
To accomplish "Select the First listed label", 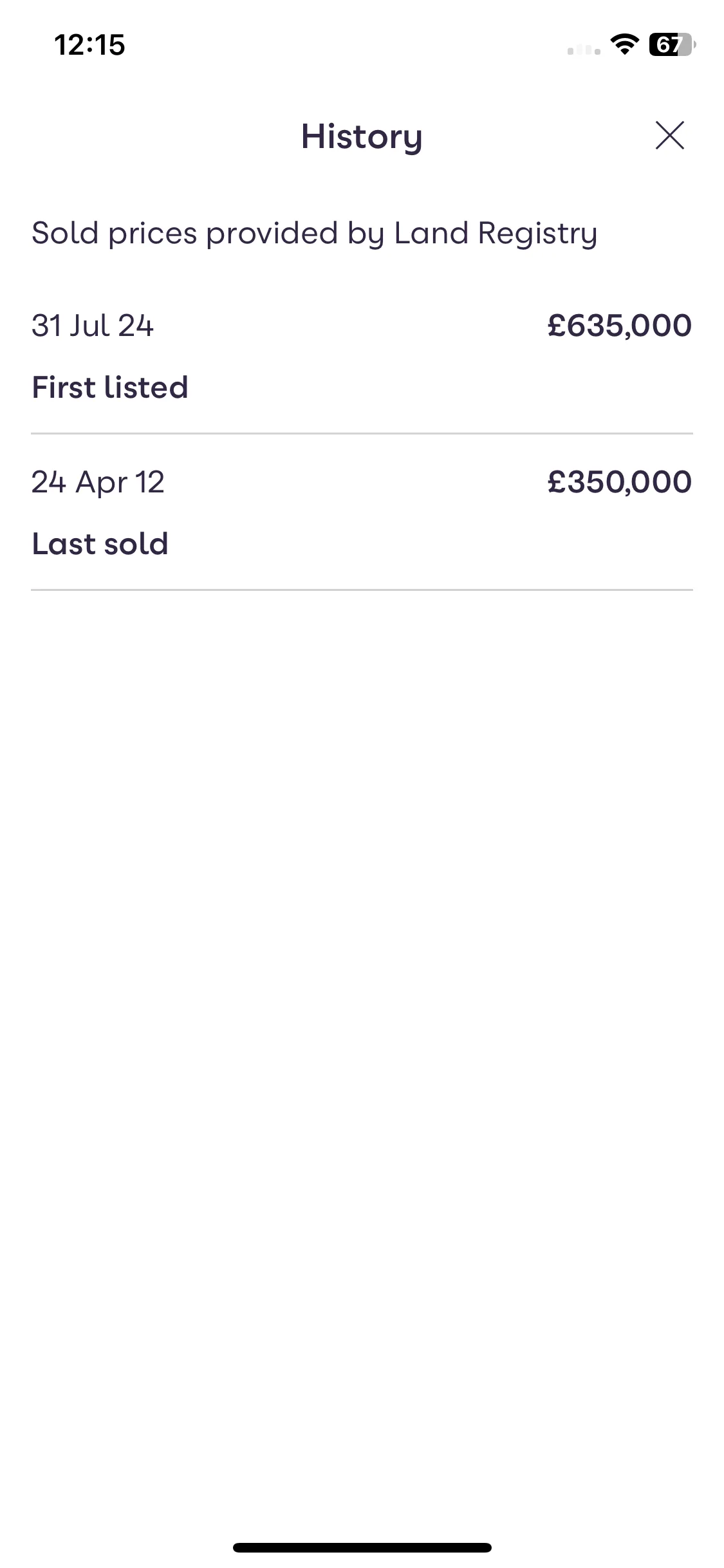I will click(110, 387).
